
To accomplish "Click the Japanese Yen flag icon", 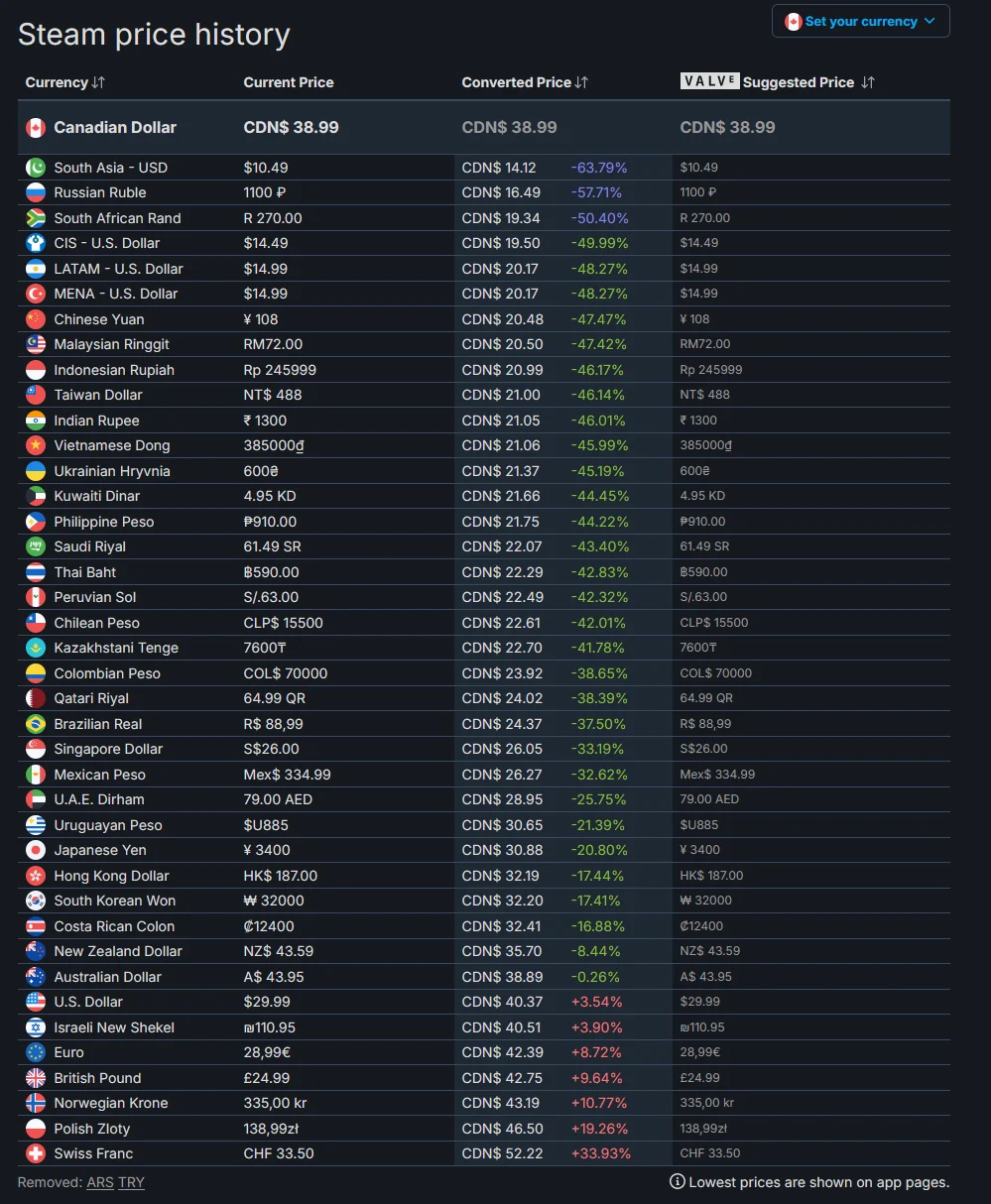I will coord(36,850).
